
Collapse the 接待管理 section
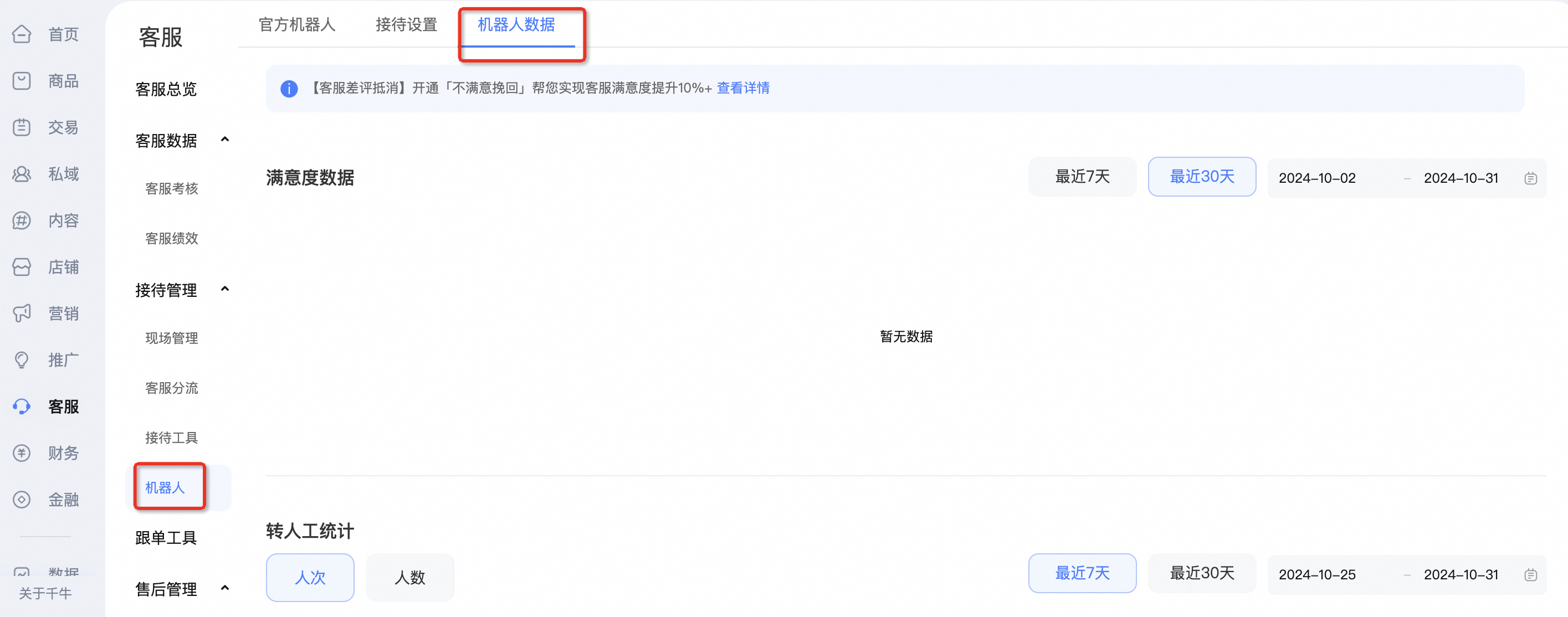[224, 289]
